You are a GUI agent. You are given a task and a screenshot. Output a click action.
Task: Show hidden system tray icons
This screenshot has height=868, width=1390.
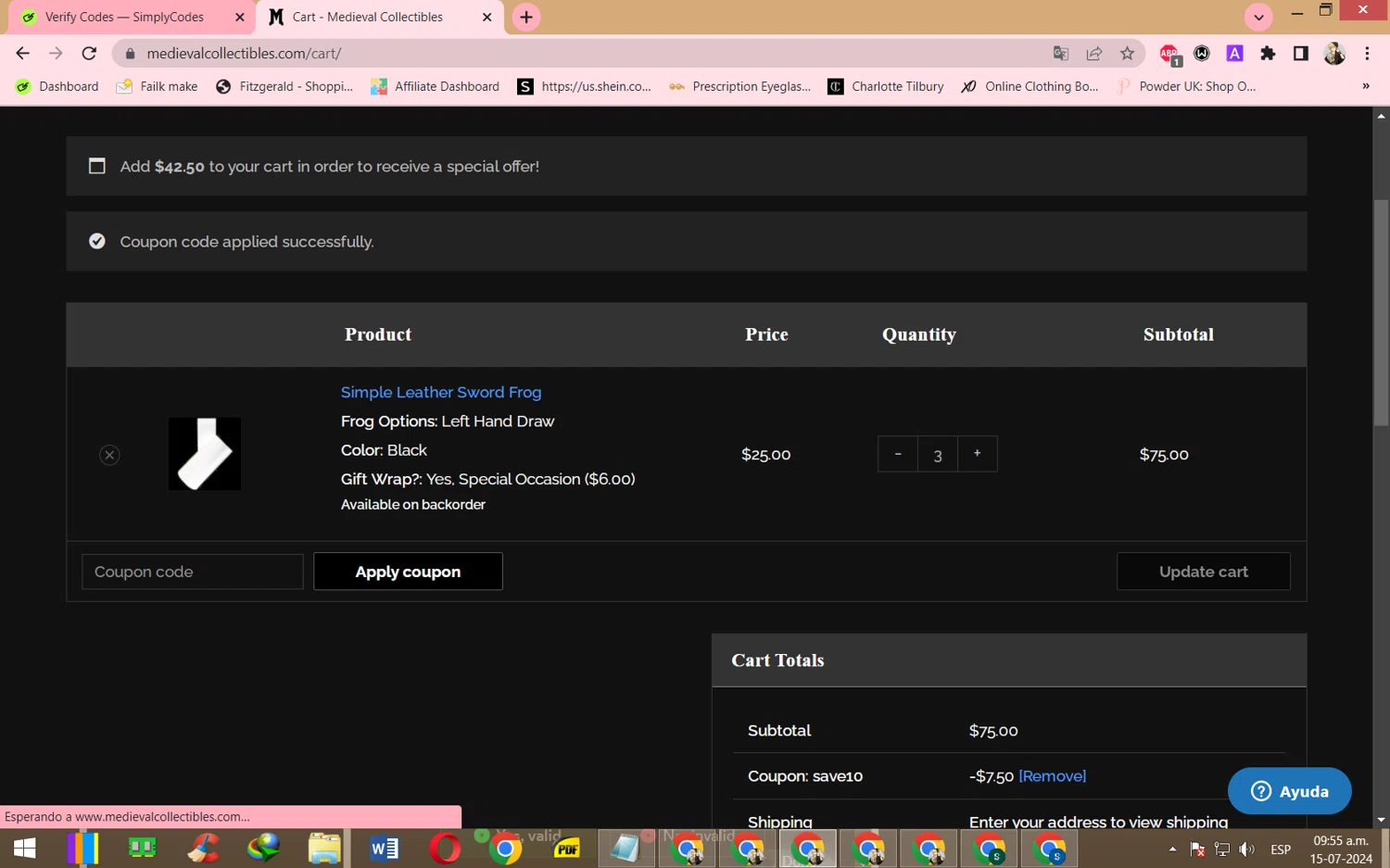[1172, 849]
